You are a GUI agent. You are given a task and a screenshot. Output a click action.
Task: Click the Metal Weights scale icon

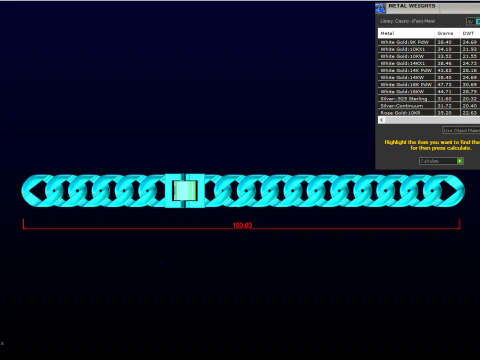380,8
